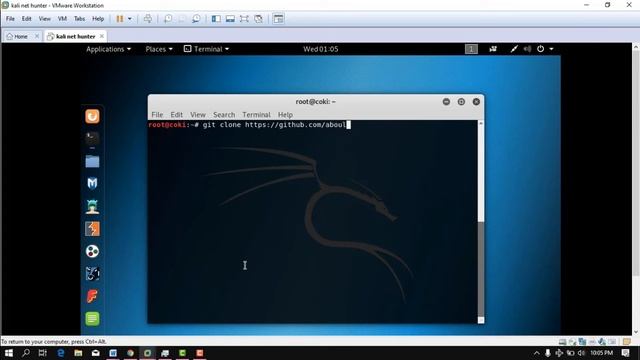The width and height of the screenshot is (640, 360).
Task: Open the three-colored-circles dock icon
Action: coord(92,251)
